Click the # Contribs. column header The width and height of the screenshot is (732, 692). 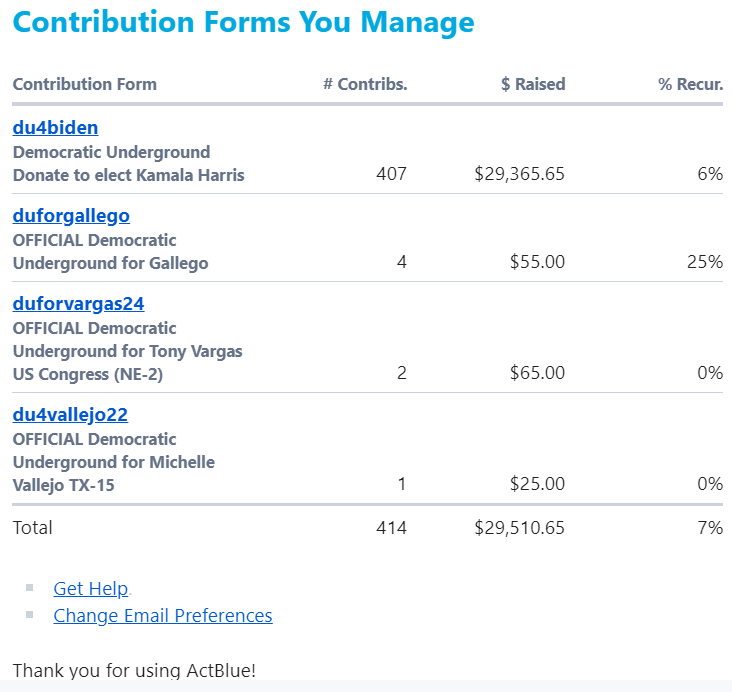(365, 84)
